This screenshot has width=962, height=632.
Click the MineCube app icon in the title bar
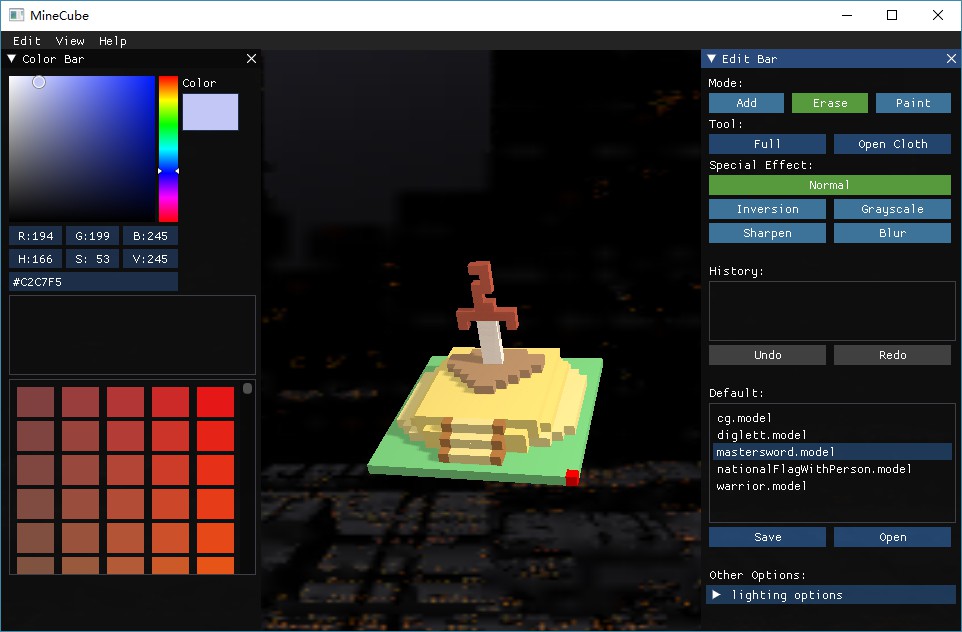[x=17, y=15]
